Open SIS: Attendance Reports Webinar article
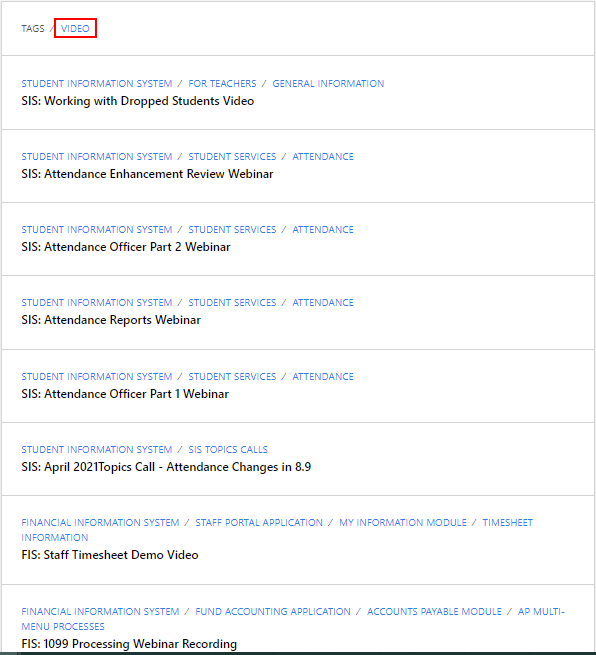 click(x=111, y=320)
